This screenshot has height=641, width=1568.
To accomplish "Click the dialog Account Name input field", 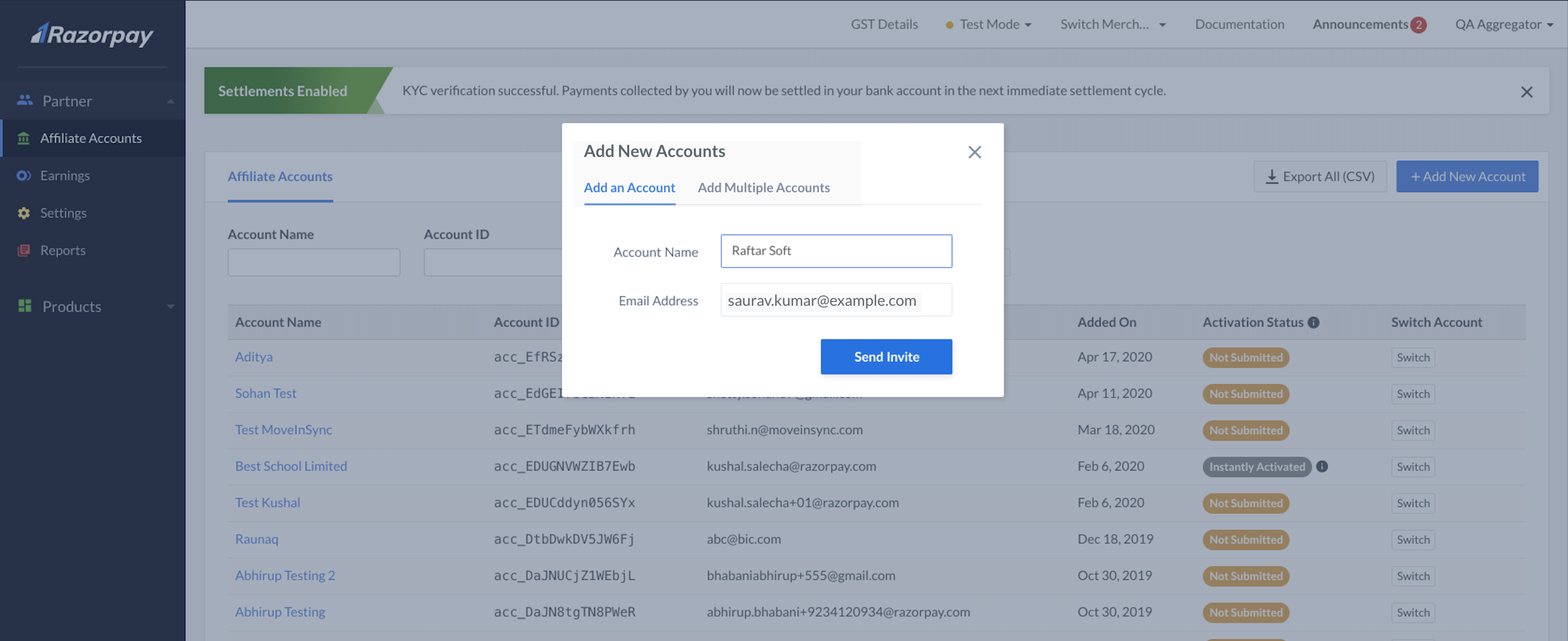I will point(836,251).
